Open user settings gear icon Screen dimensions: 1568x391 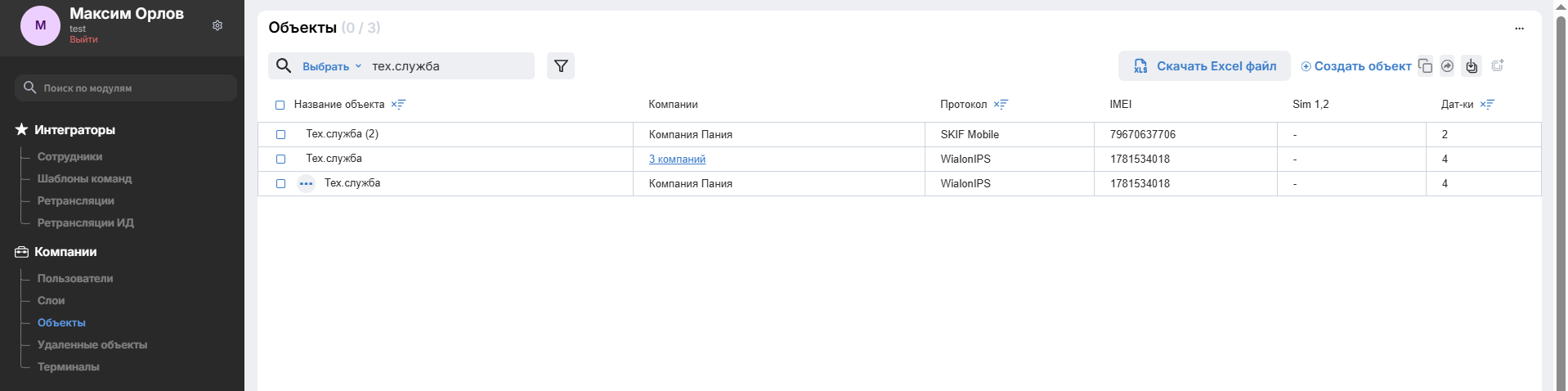click(217, 25)
